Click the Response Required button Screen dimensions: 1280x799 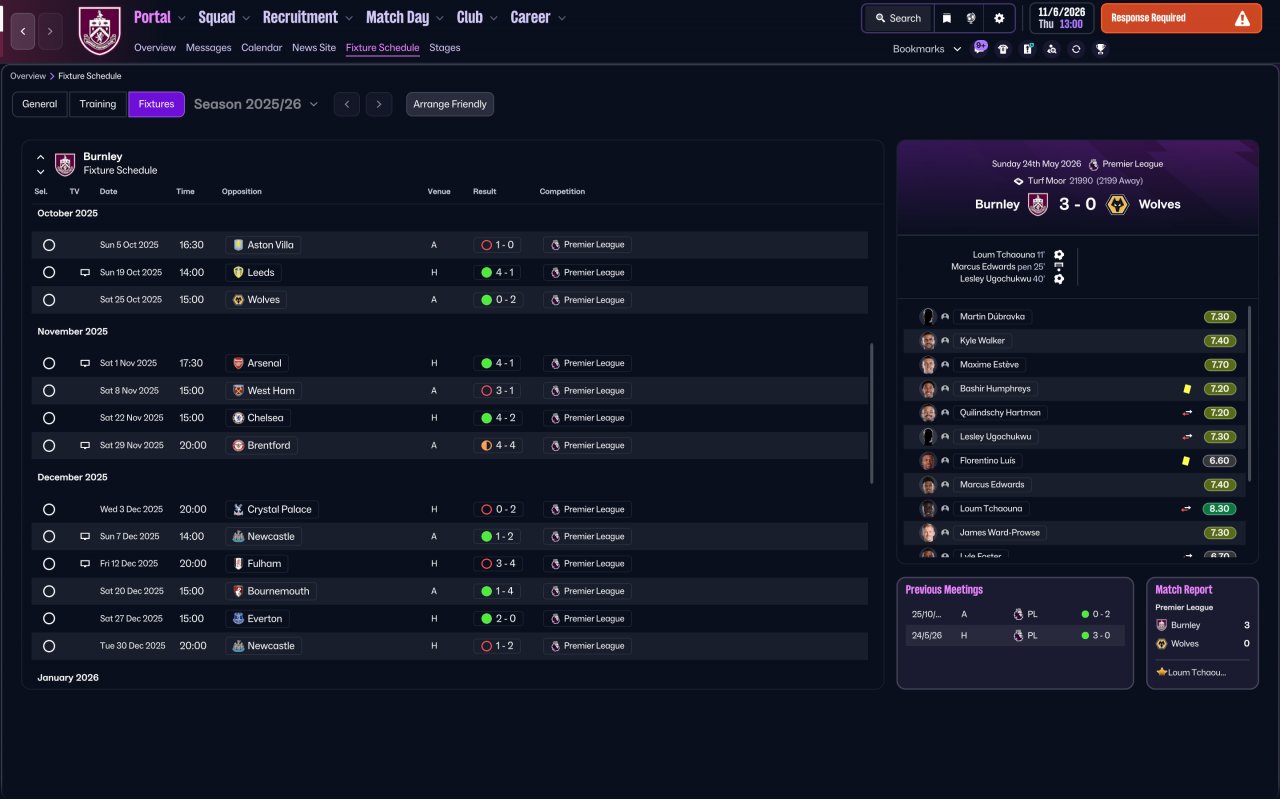click(1181, 18)
